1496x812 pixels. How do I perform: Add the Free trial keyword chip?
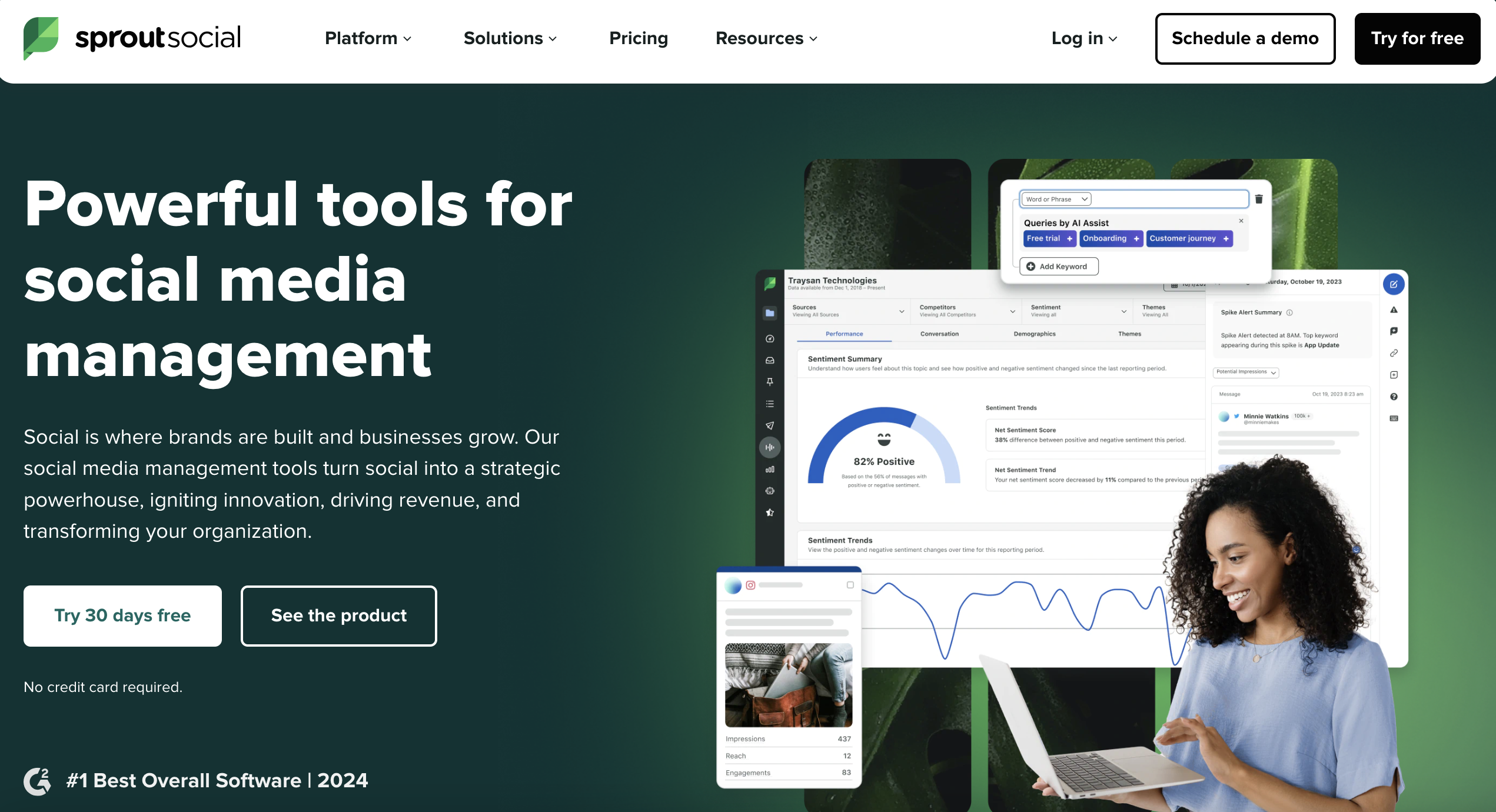[x=1049, y=238]
